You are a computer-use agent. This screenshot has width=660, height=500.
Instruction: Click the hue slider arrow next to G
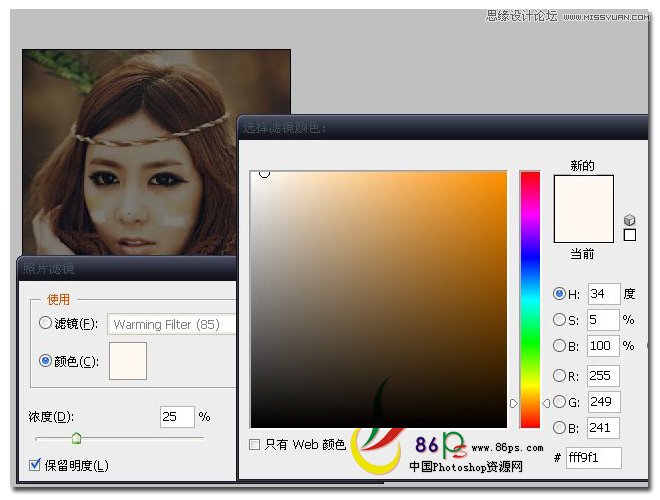click(x=546, y=403)
